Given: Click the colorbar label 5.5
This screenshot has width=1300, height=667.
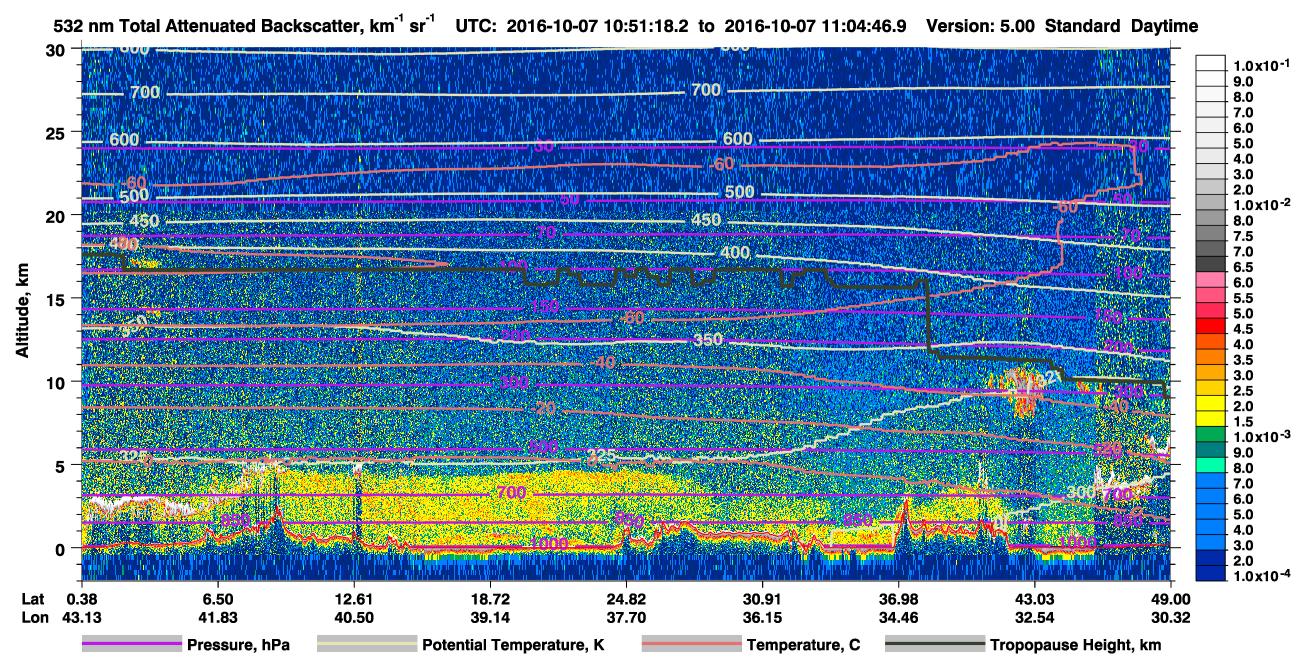Looking at the screenshot, I should (x=1245, y=298).
